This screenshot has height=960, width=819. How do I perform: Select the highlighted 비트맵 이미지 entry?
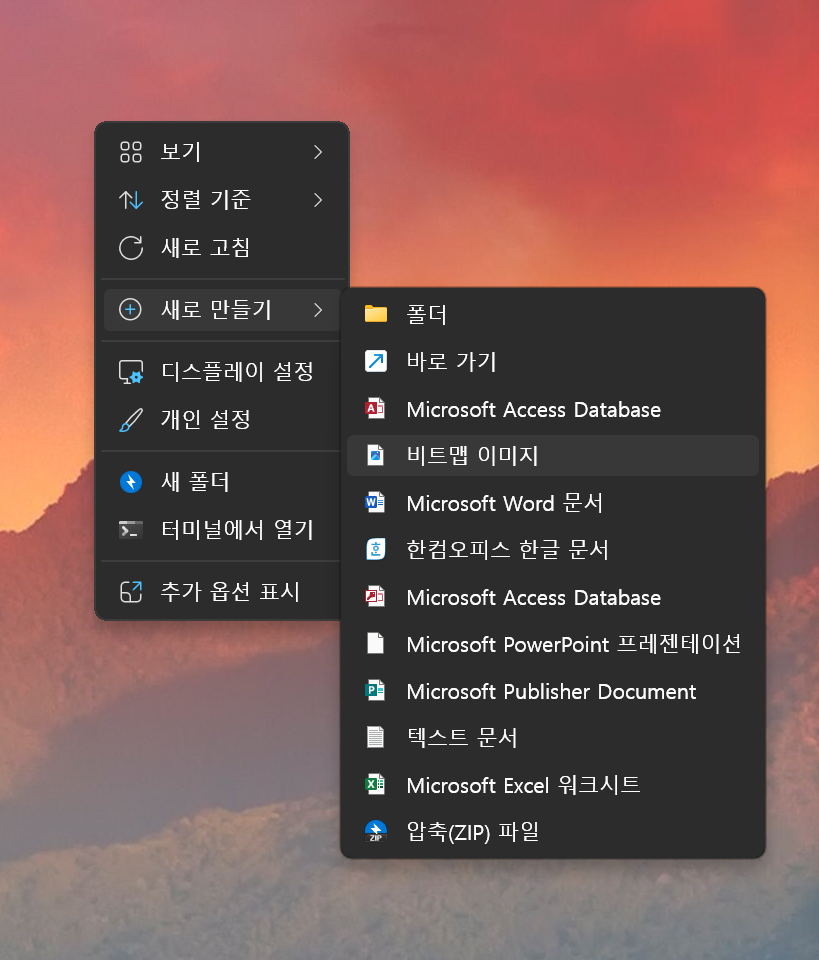coord(553,456)
